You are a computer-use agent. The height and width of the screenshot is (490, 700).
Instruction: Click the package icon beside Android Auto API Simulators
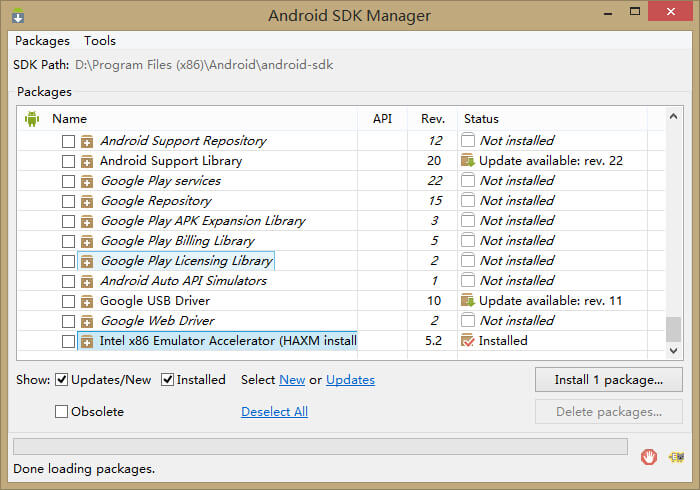pyautogui.click(x=87, y=282)
